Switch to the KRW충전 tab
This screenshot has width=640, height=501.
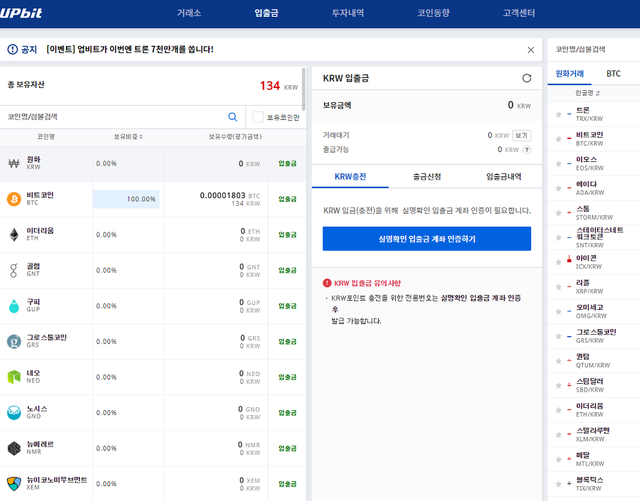(x=350, y=177)
